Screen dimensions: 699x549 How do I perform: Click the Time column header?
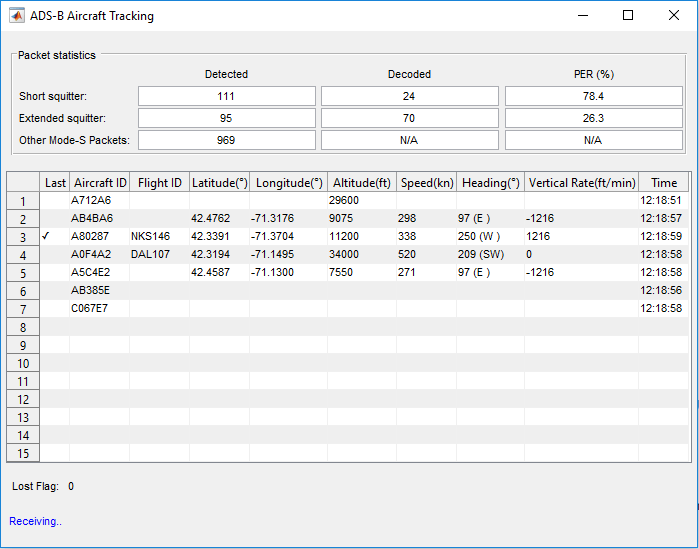664,183
